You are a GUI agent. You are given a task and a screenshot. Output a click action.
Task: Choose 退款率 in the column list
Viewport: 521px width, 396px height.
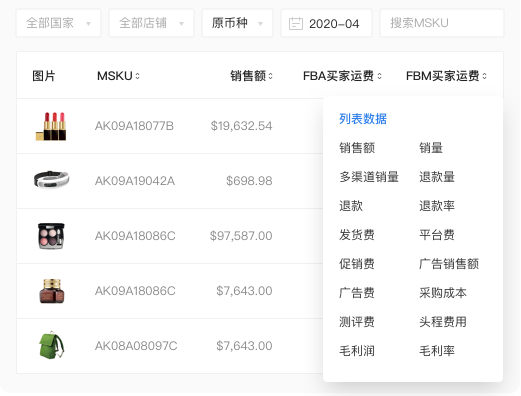tap(437, 206)
